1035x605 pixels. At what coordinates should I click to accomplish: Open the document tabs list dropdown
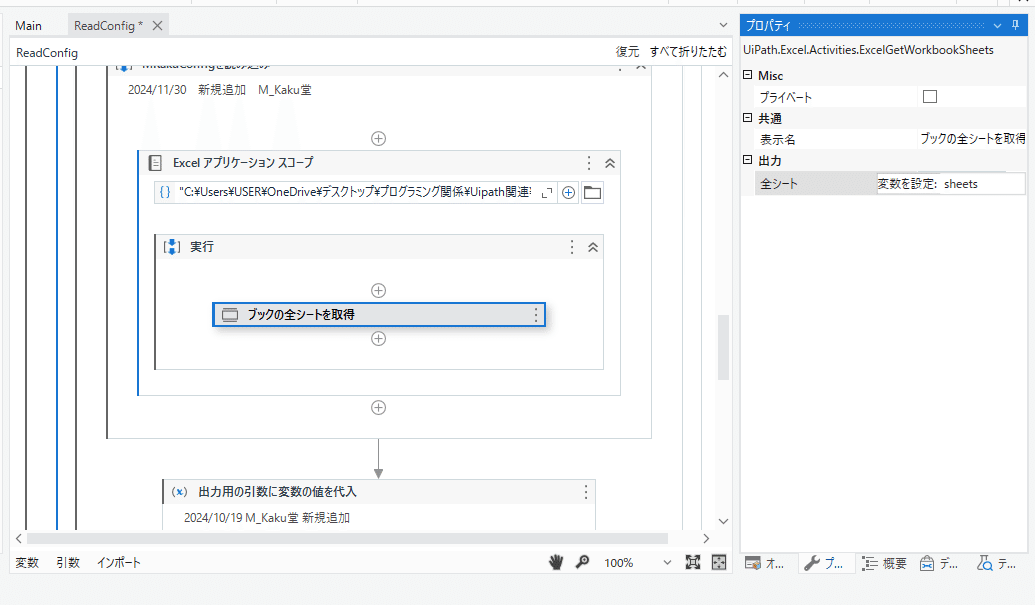(723, 25)
